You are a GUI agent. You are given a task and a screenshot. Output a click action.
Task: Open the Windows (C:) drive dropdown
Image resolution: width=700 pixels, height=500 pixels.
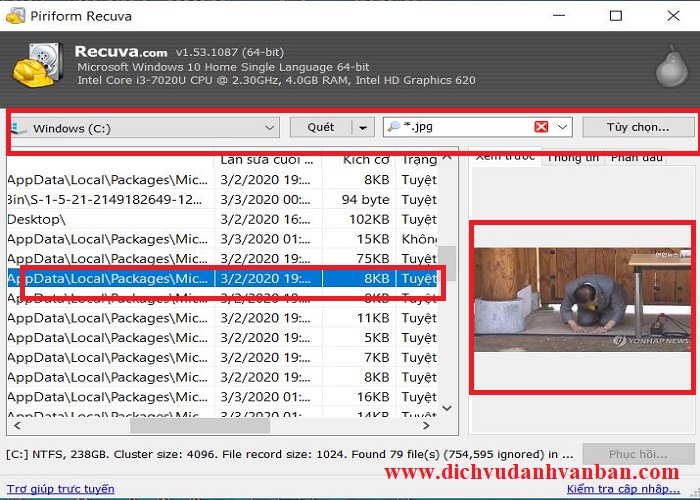pyautogui.click(x=144, y=128)
